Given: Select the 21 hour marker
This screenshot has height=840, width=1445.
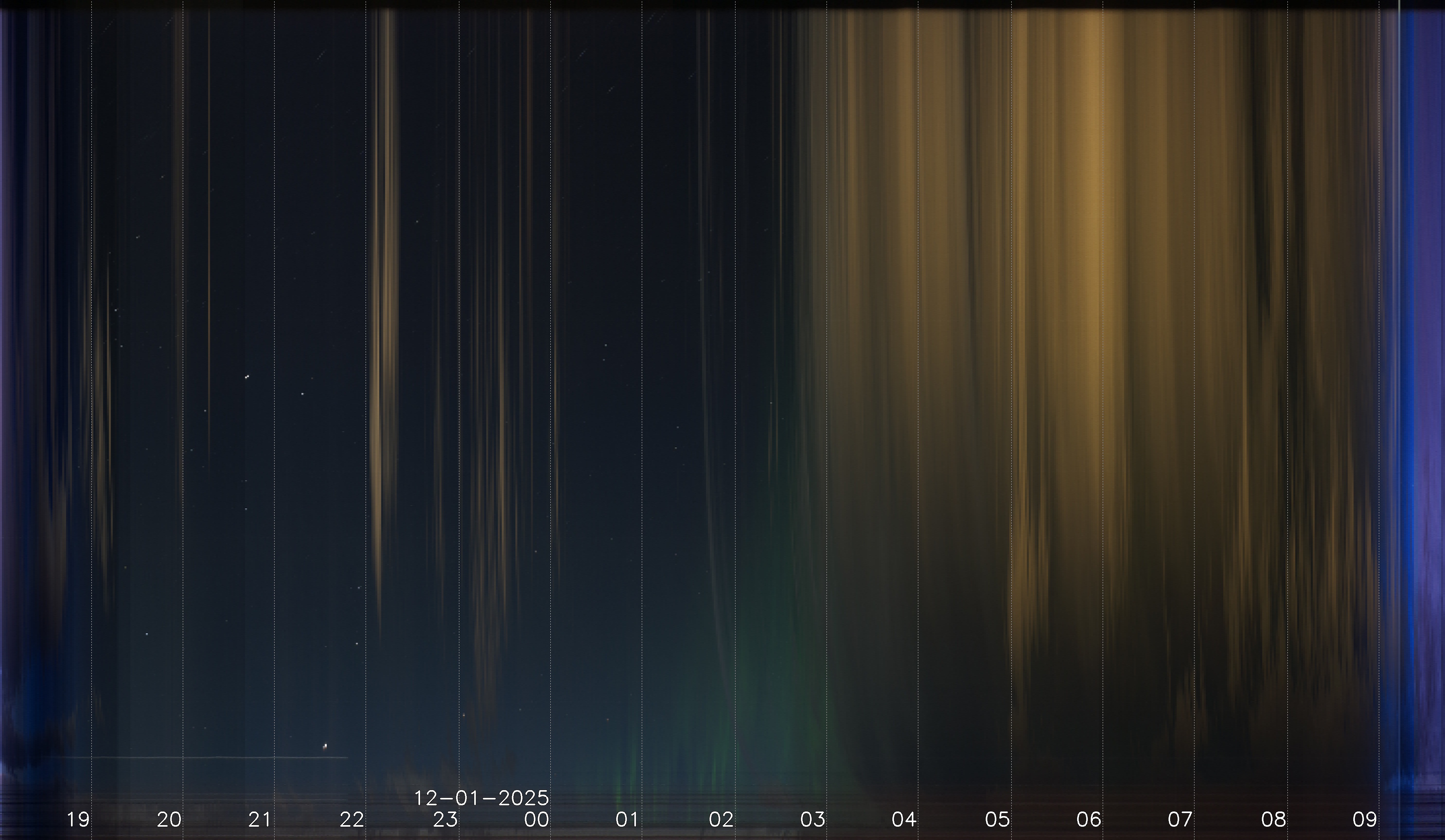Looking at the screenshot, I should [x=260, y=819].
